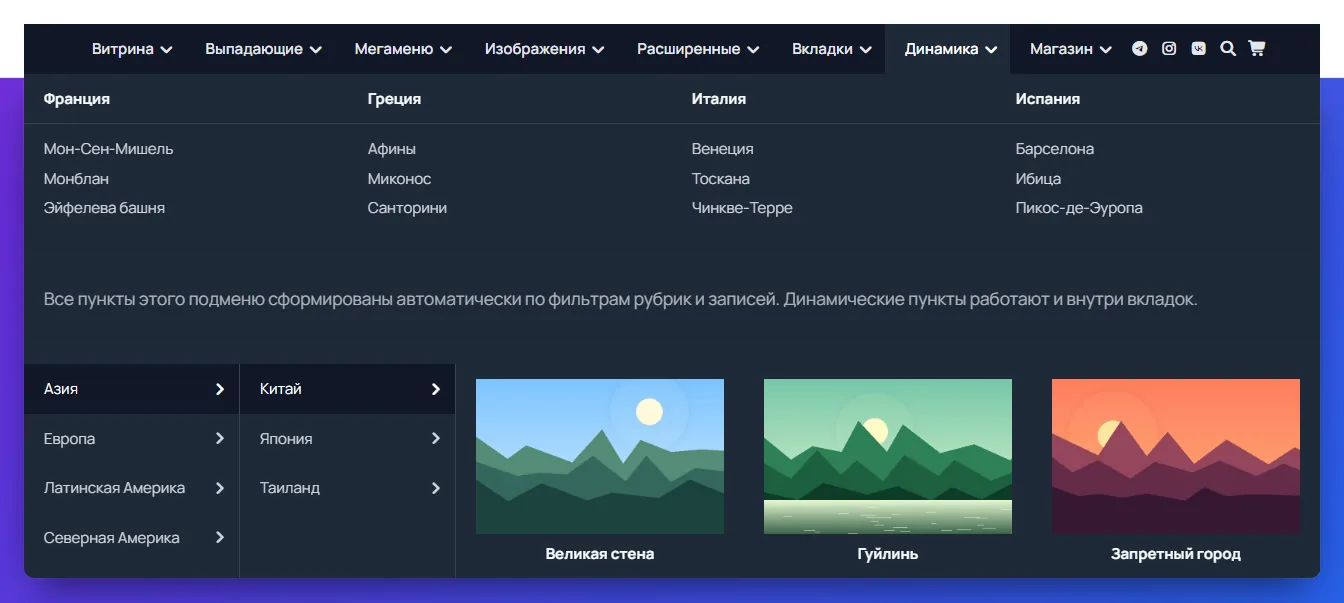Click the arrow next to Латинская Америка
The height and width of the screenshot is (603, 1344).
[x=220, y=488]
